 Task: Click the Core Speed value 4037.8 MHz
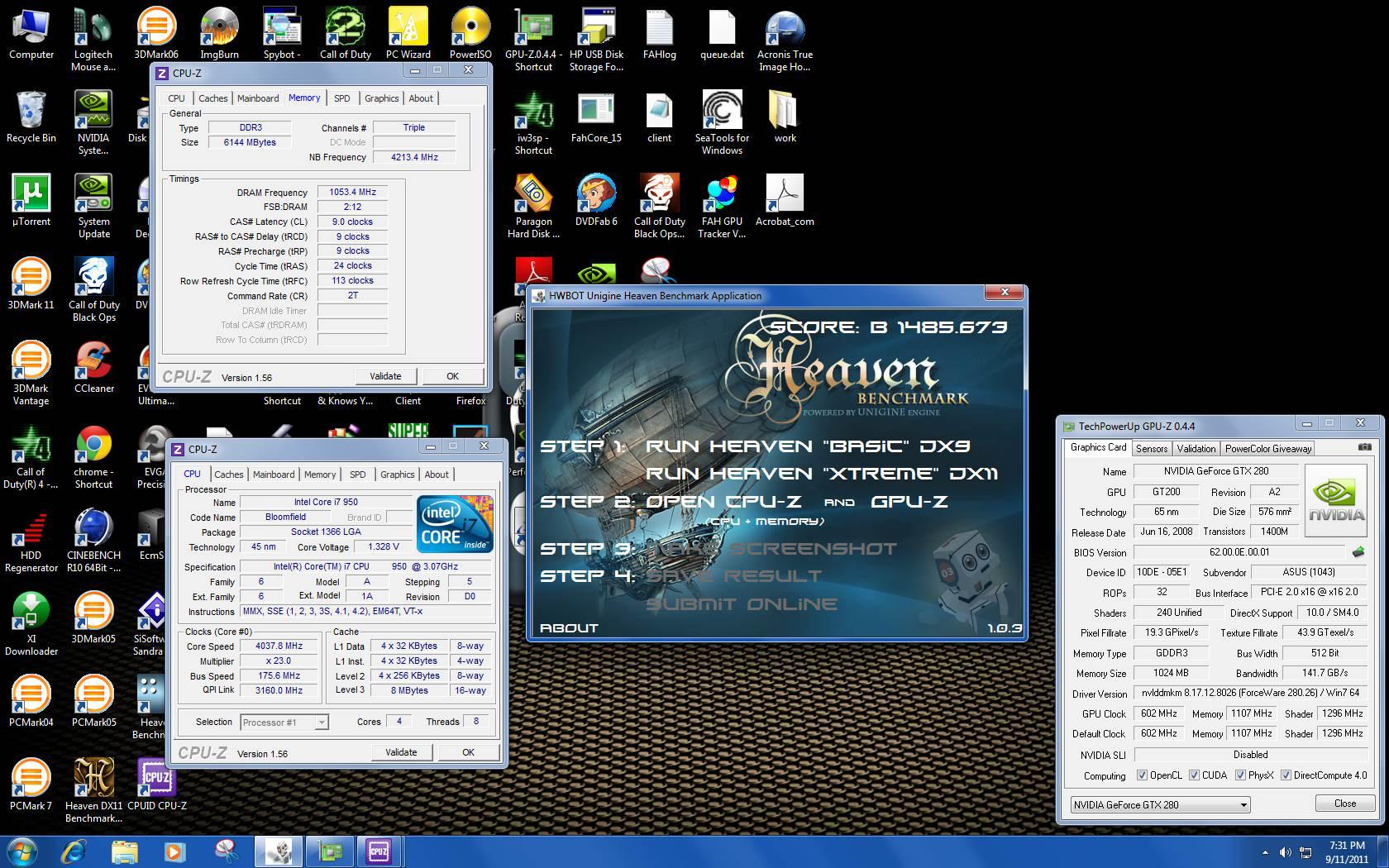(279, 646)
